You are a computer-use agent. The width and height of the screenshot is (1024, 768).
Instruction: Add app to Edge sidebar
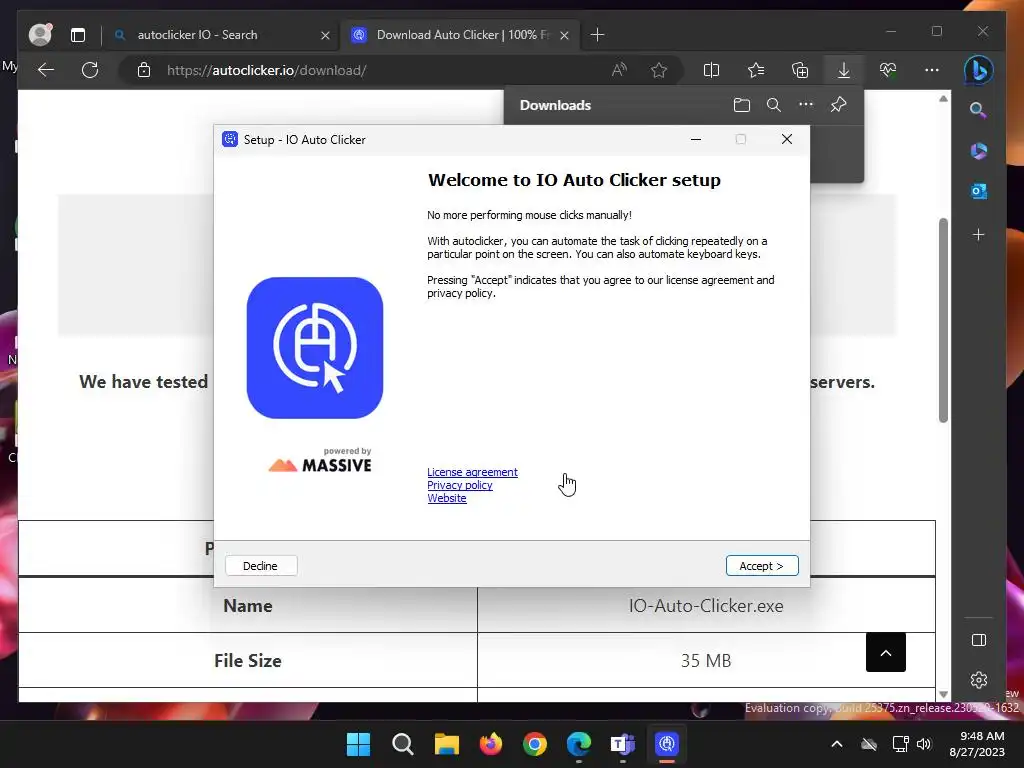pyautogui.click(x=978, y=234)
